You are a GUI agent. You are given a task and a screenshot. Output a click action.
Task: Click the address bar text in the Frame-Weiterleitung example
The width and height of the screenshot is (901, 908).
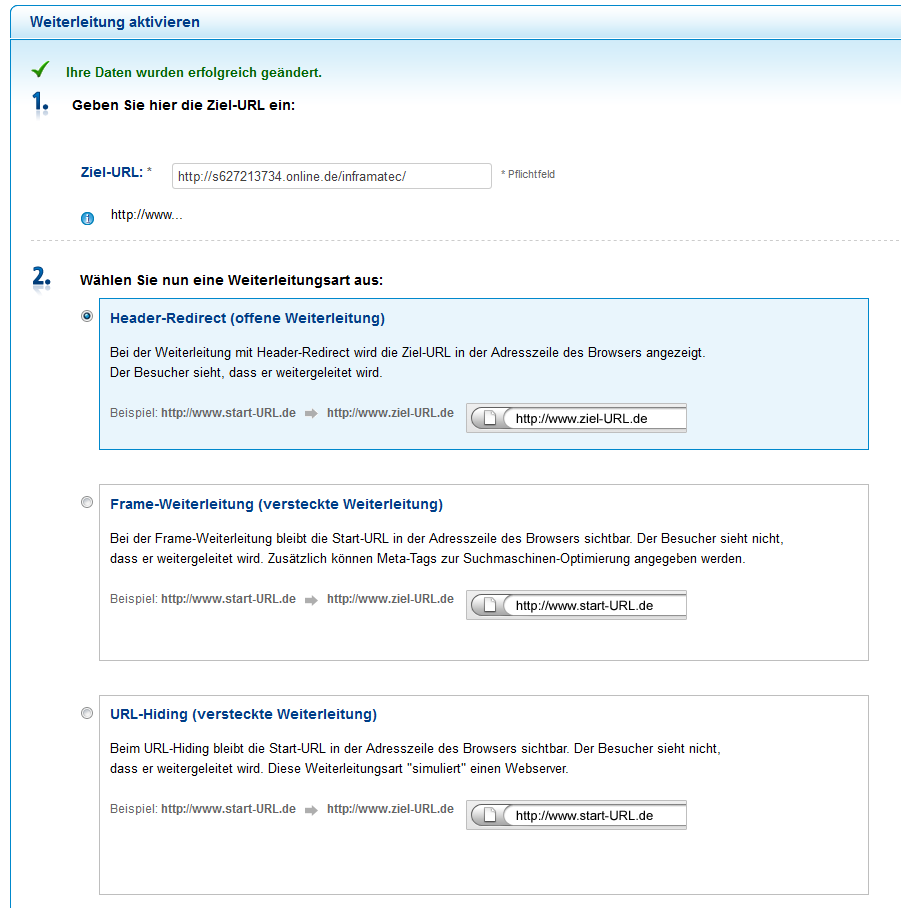584,606
